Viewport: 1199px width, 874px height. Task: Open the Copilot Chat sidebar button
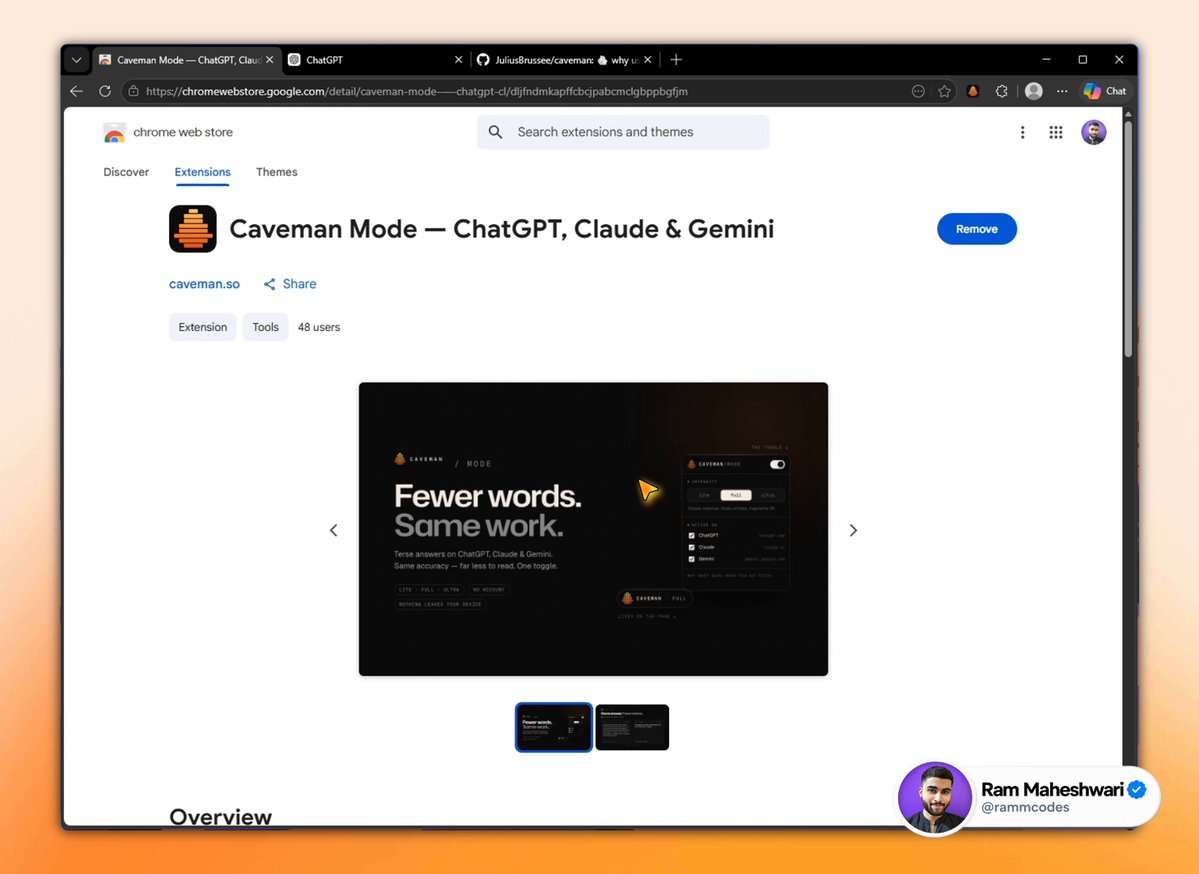(x=1105, y=91)
